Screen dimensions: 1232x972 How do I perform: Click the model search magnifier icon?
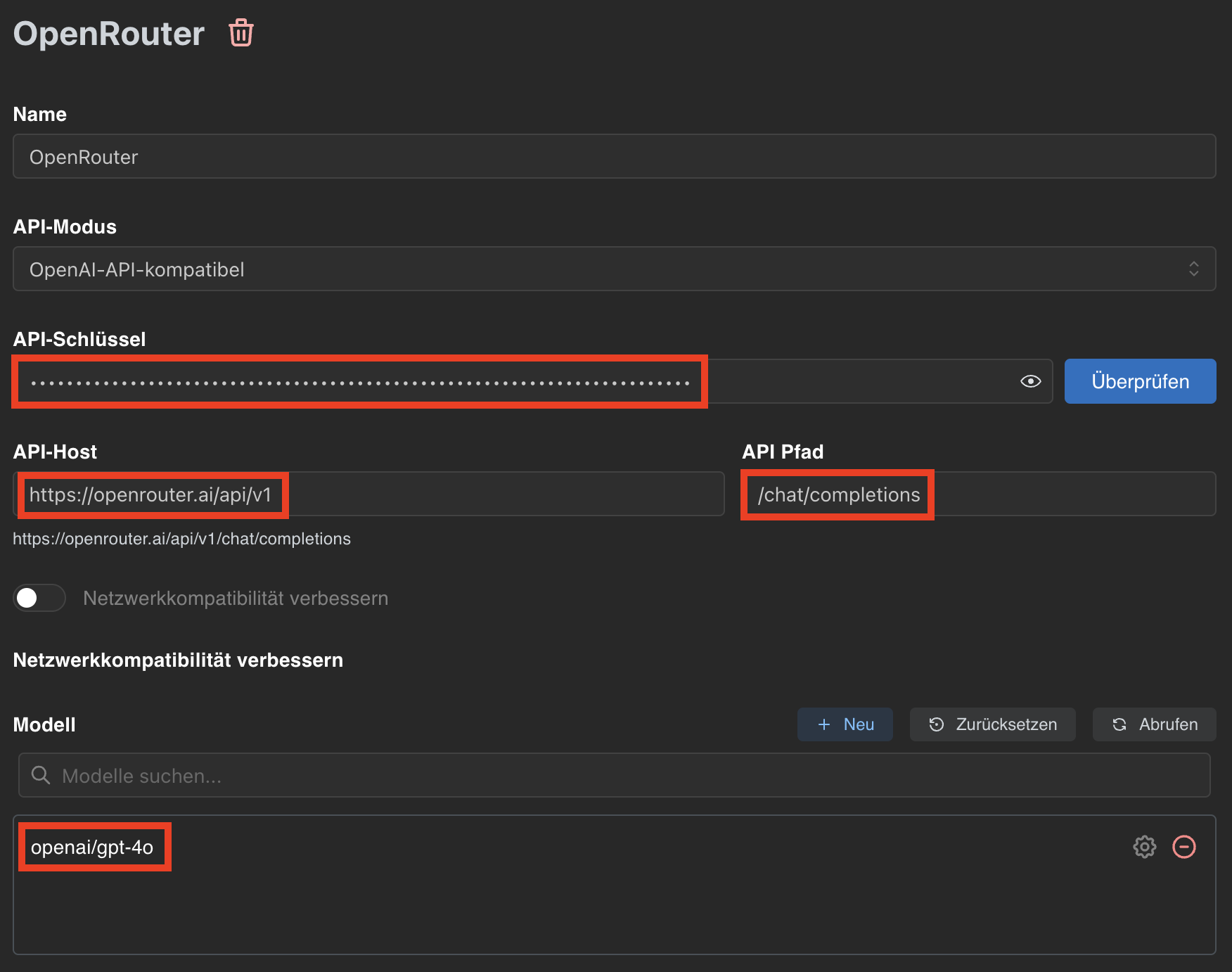click(41, 775)
